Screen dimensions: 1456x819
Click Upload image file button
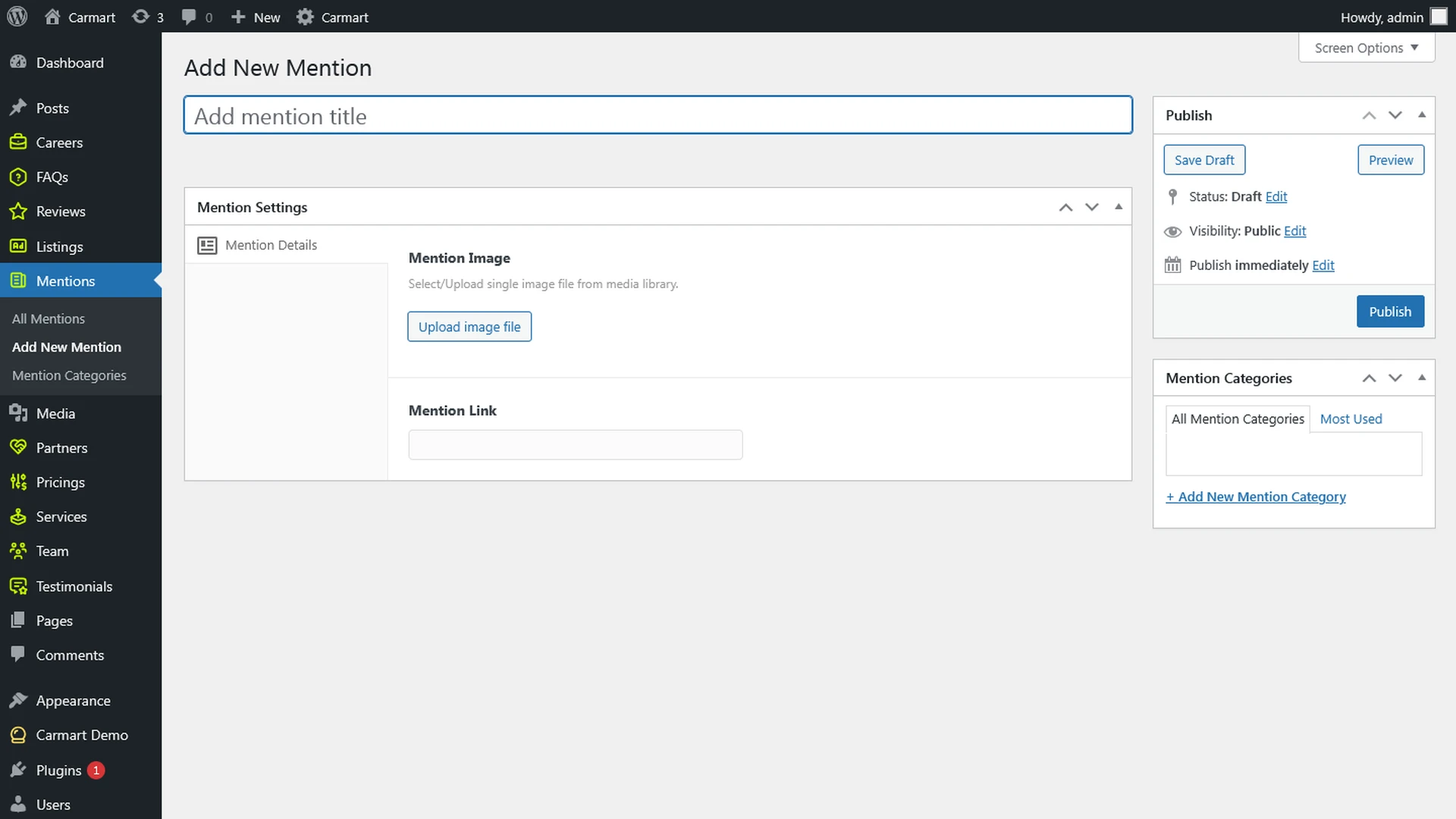pos(469,327)
